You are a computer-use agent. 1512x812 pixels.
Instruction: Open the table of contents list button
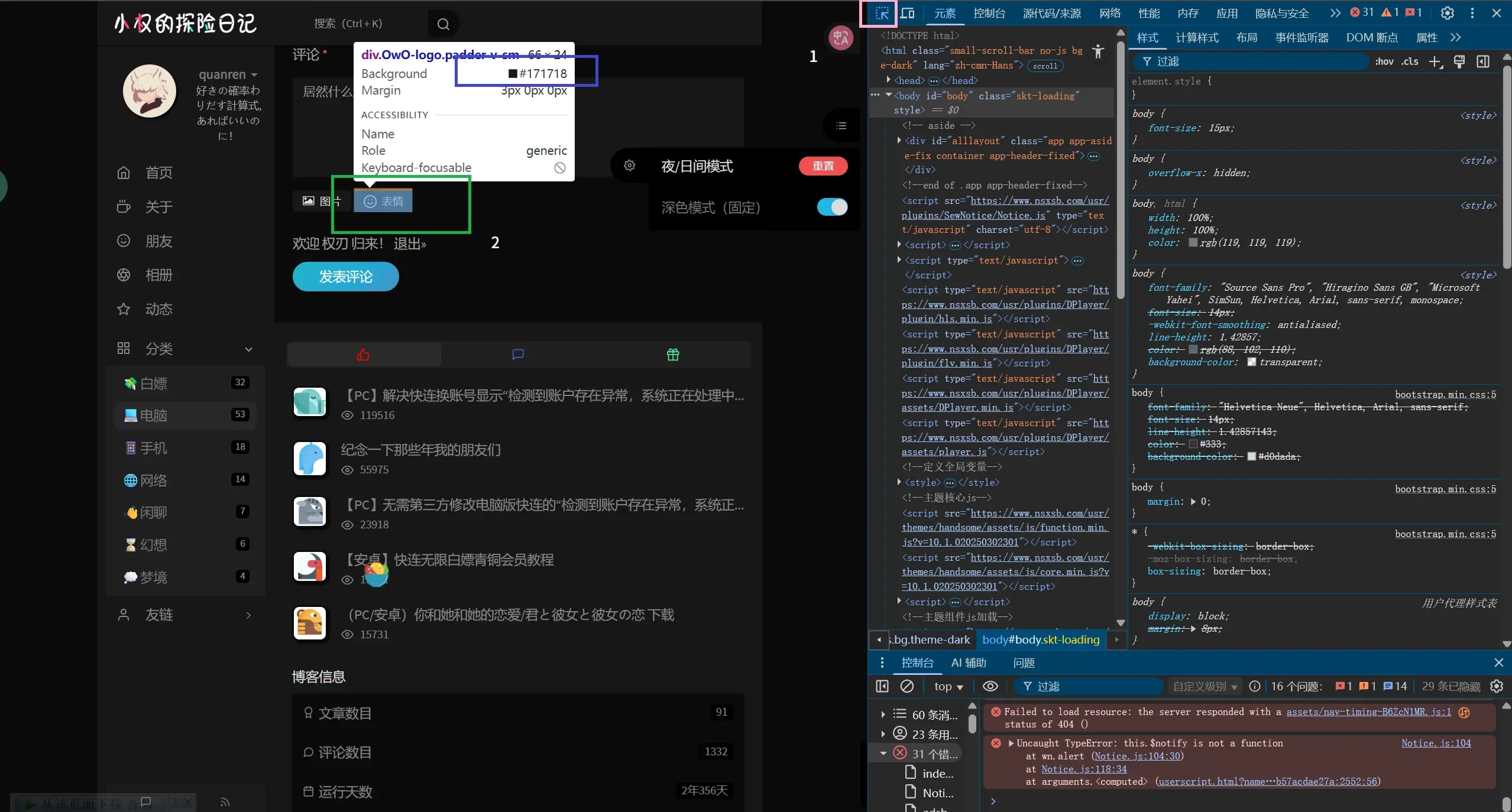[841, 126]
